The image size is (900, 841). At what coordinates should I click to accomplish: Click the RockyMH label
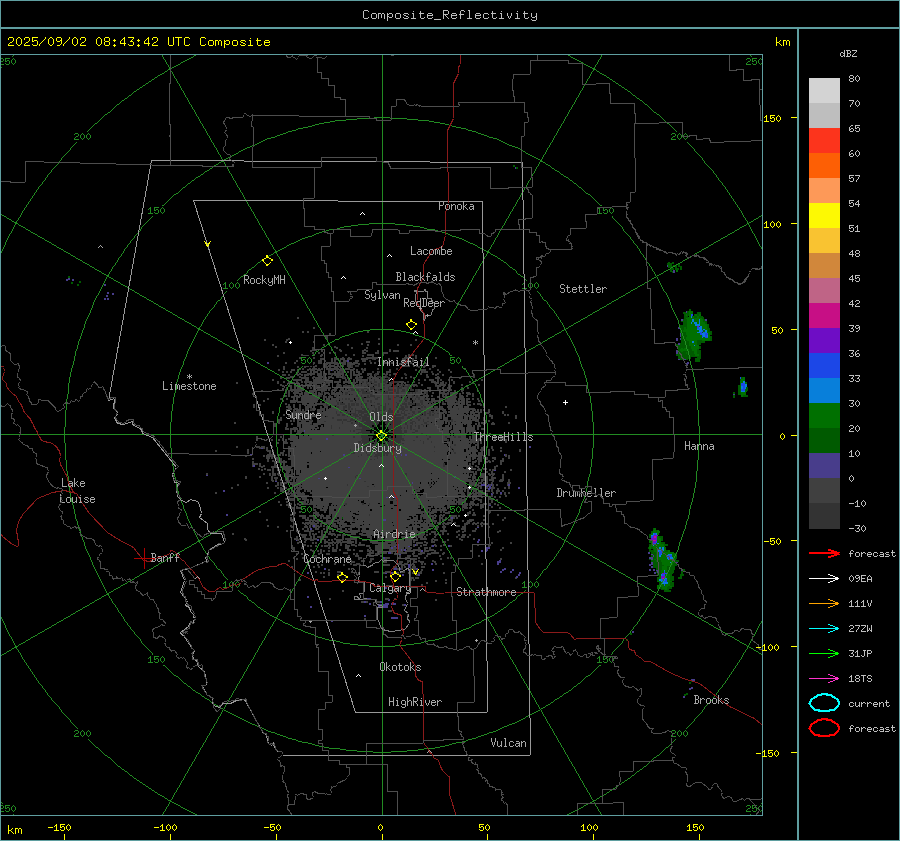[x=264, y=280]
